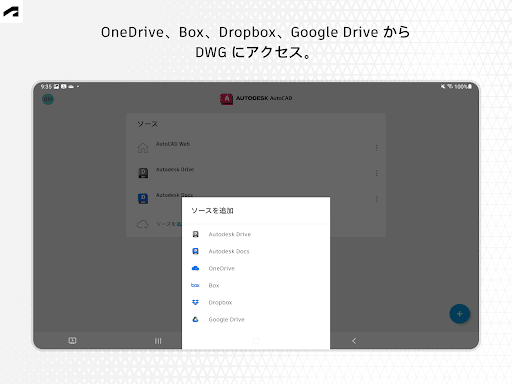512x384 pixels.
Task: Open the user avatar profile icon
Action: click(48, 99)
